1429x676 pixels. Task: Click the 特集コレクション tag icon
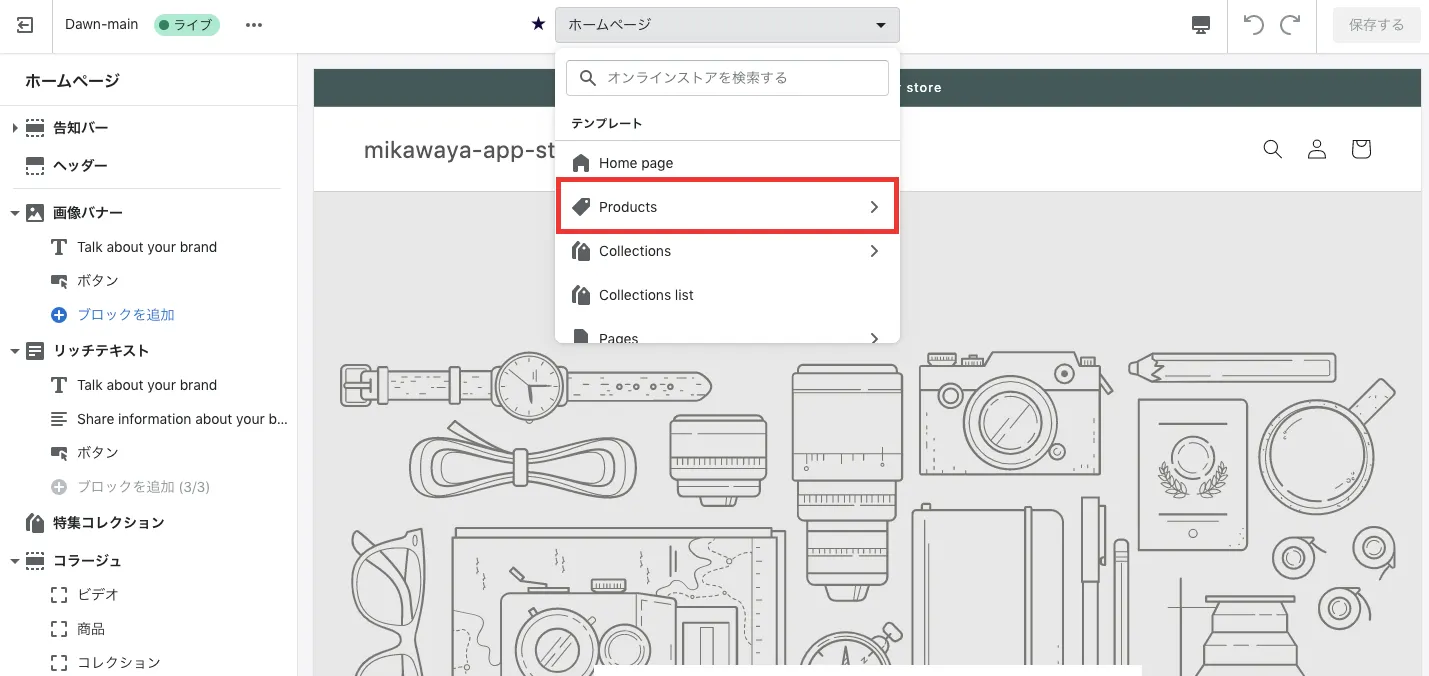pos(35,523)
